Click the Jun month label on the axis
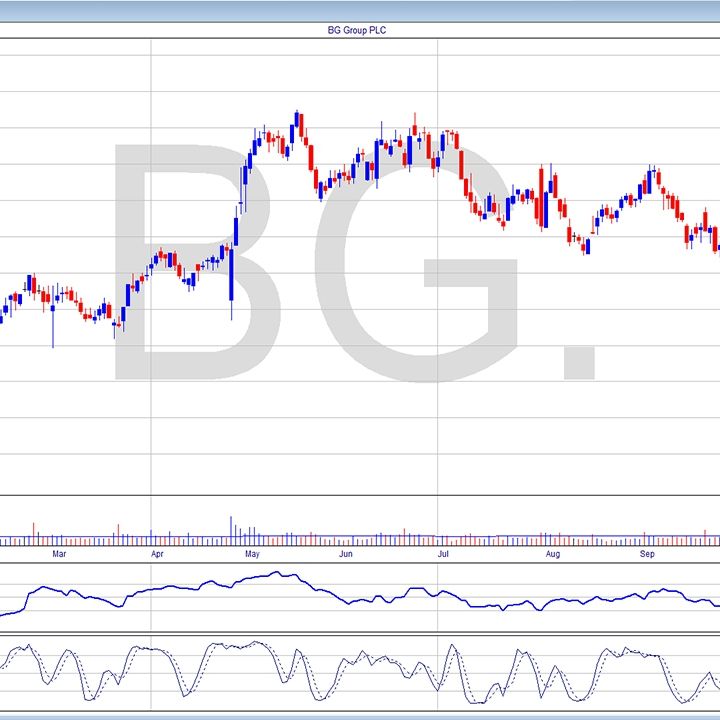720x720 pixels. point(346,553)
